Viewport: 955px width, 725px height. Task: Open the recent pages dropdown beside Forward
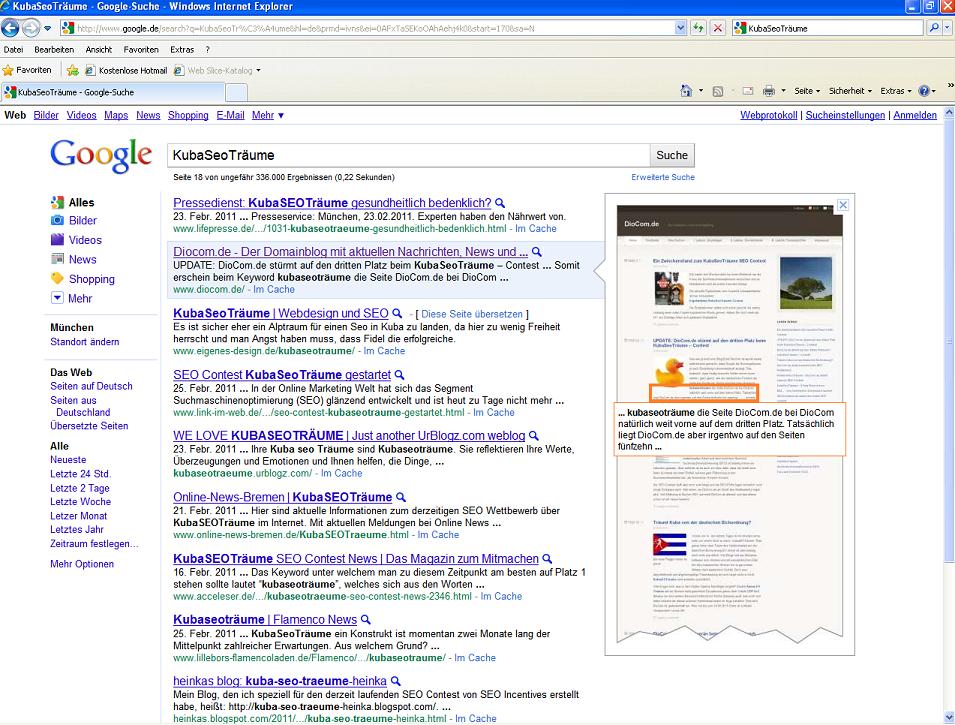click(x=48, y=28)
